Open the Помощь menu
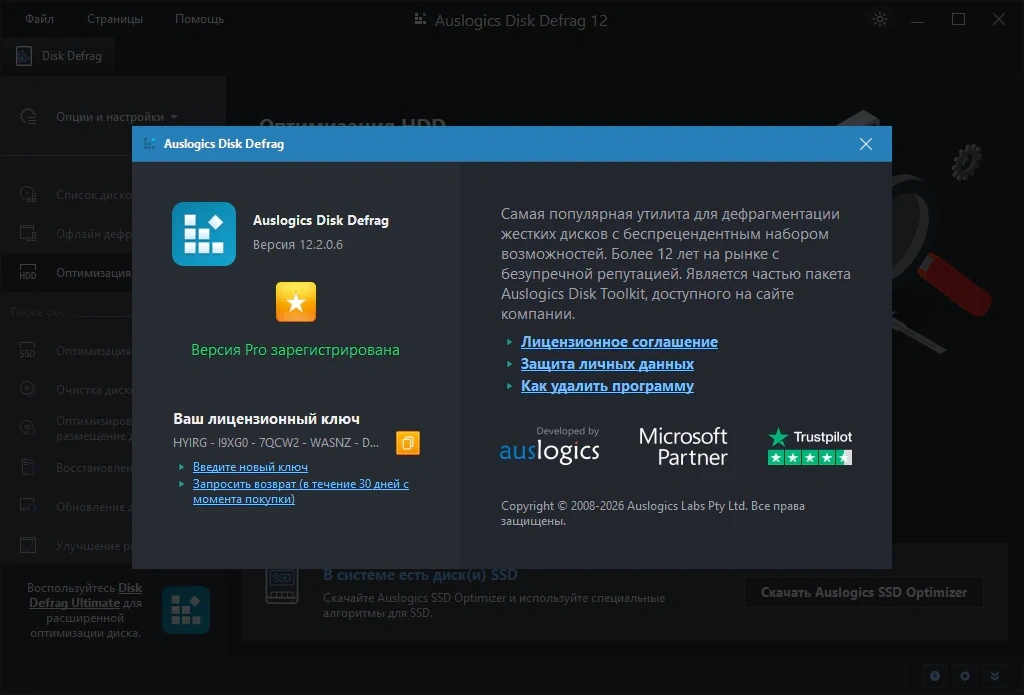Image resolution: width=1024 pixels, height=695 pixels. [x=199, y=19]
